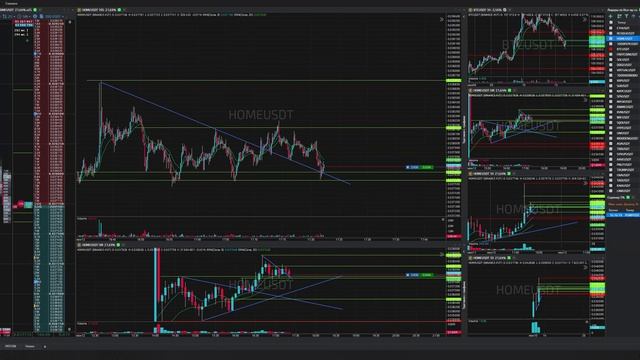
Task: Open the order book settings gear
Action: [x=35, y=16]
